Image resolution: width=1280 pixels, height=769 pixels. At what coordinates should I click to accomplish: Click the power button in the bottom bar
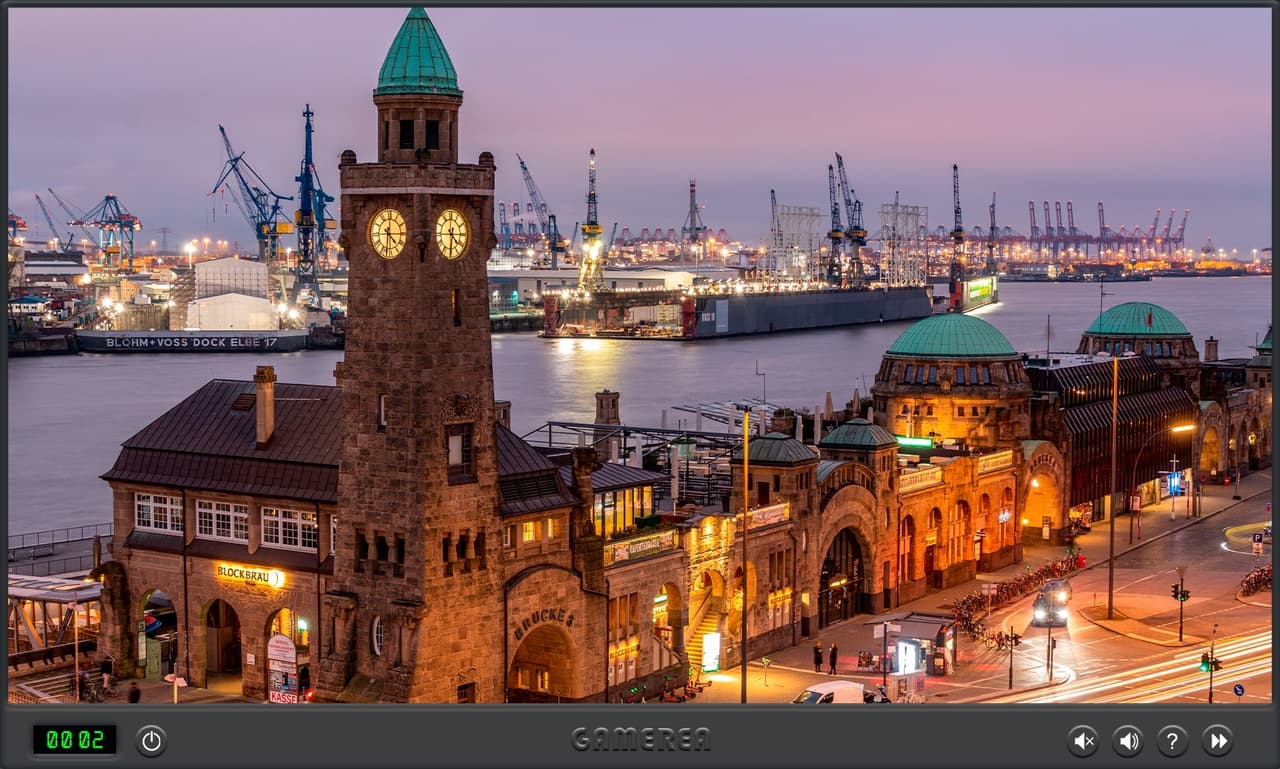[151, 740]
